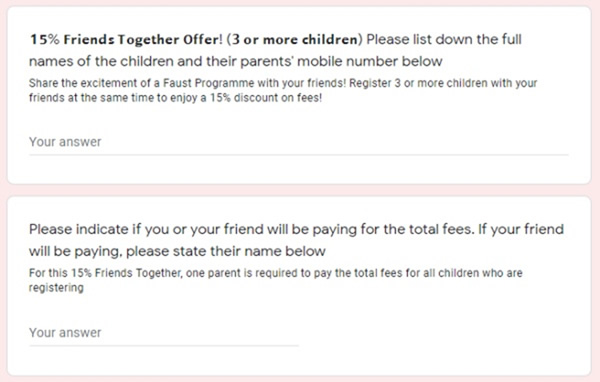Viewport: 600px width, 382px height.
Task: Click underline beneath first 'Your answer' field
Action: [298, 155]
